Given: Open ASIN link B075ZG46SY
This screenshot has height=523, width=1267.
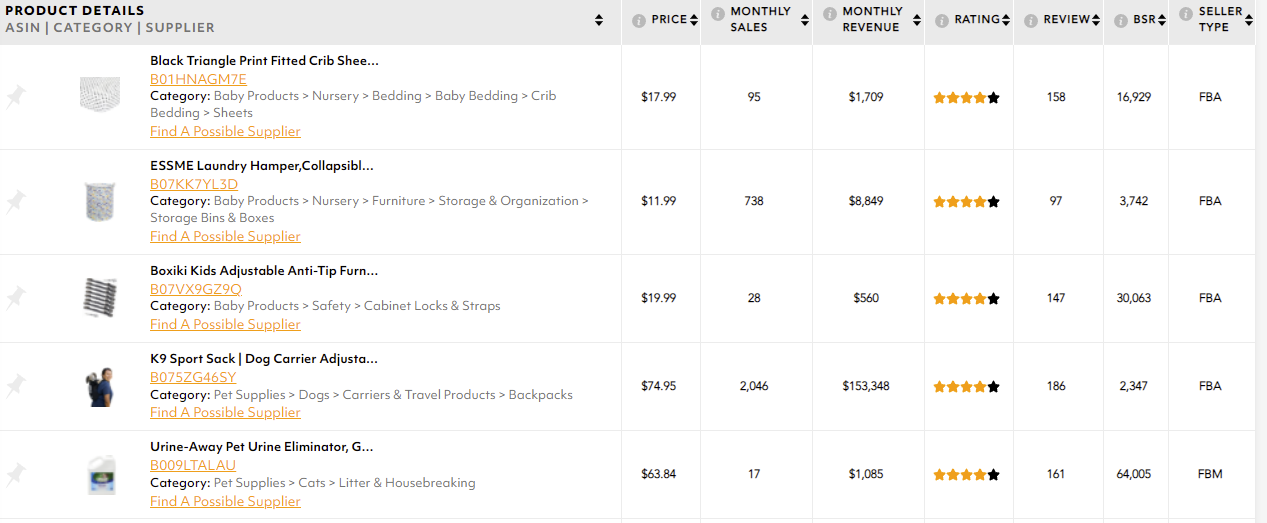Looking at the screenshot, I should 193,377.
